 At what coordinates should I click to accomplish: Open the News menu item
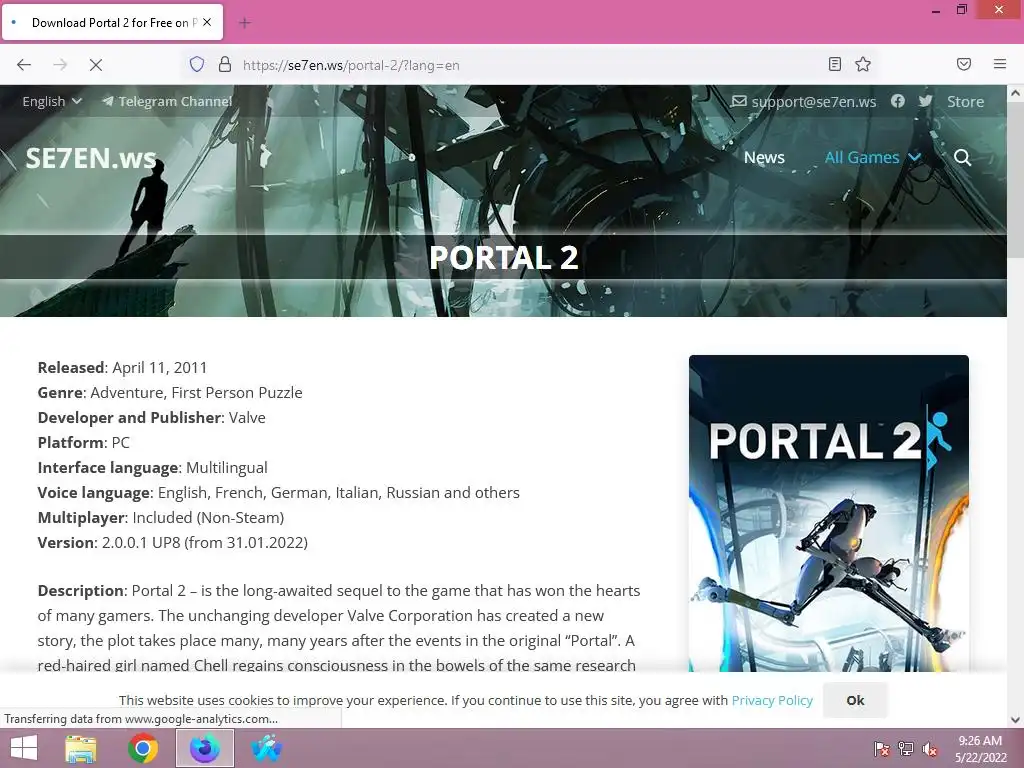coord(764,157)
